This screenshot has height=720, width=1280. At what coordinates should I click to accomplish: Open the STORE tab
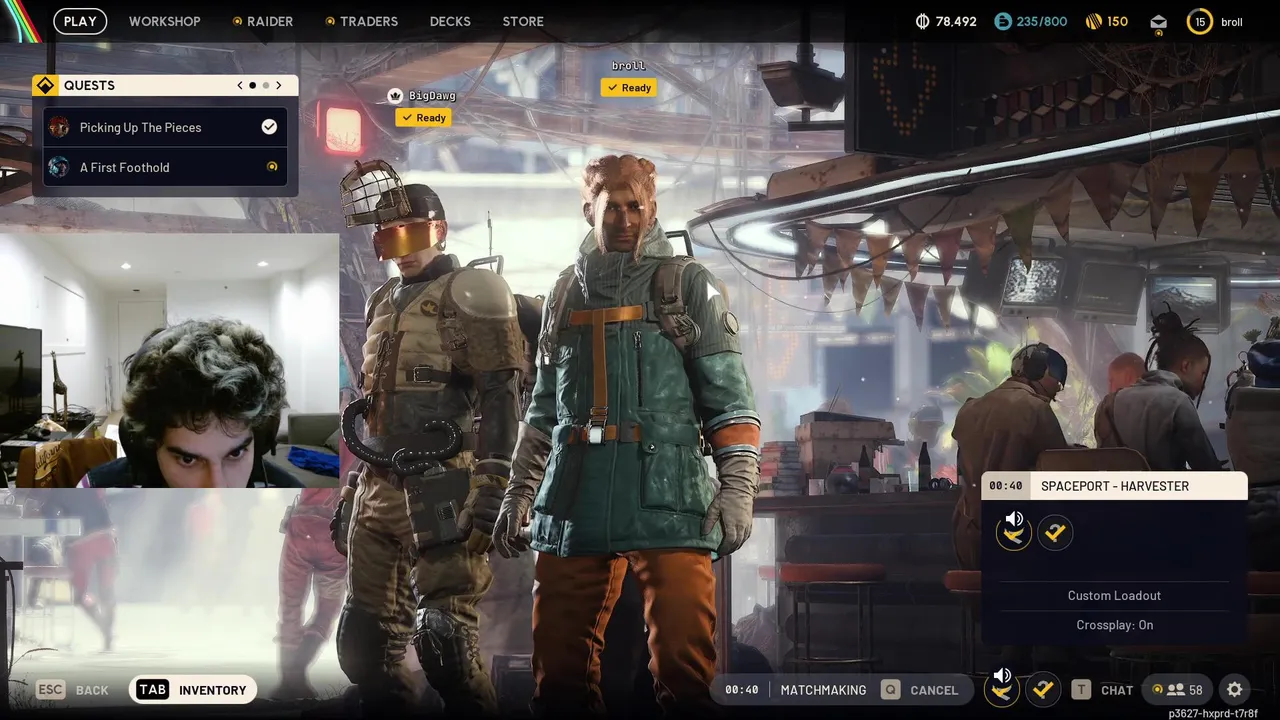523,21
